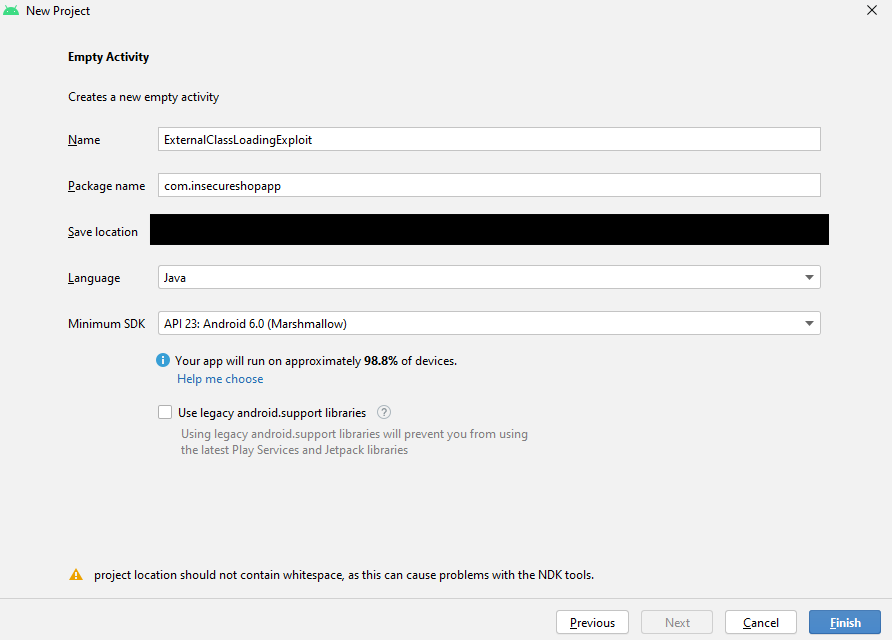Expand the Language selector arrow
The height and width of the screenshot is (640, 892).
809,277
